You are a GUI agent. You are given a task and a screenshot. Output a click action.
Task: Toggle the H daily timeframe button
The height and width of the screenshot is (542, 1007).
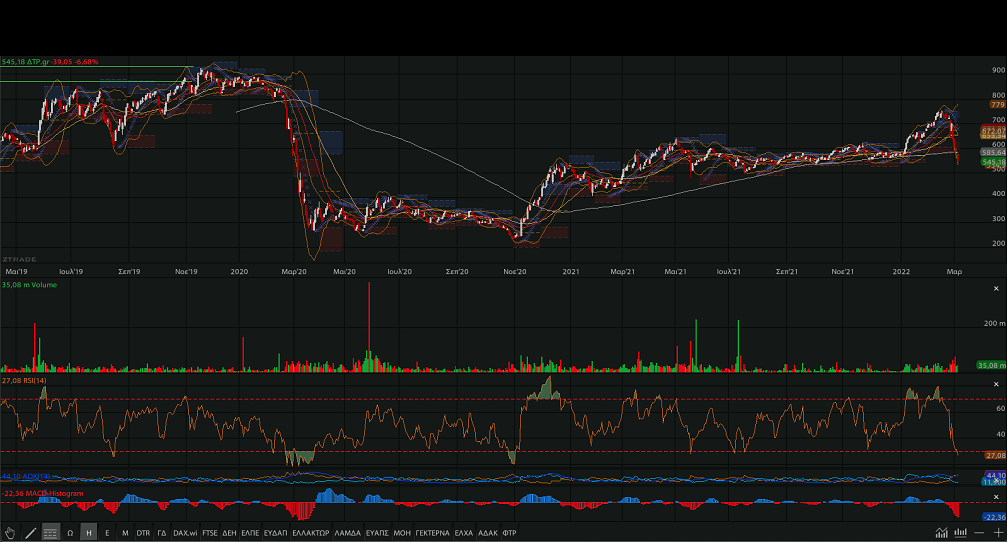tap(89, 533)
